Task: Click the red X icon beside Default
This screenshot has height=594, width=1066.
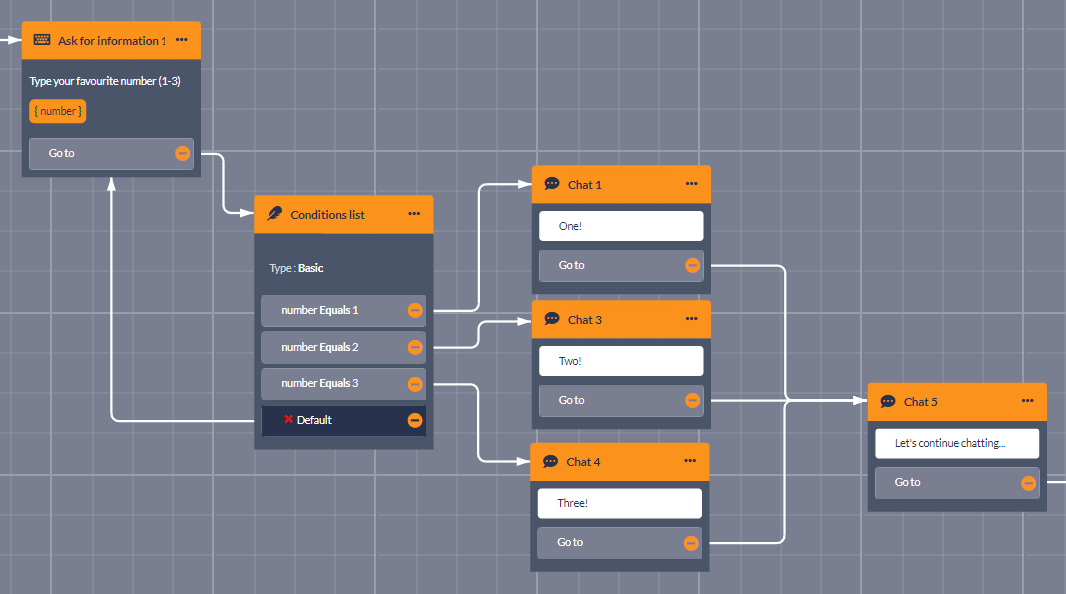Action: (288, 420)
